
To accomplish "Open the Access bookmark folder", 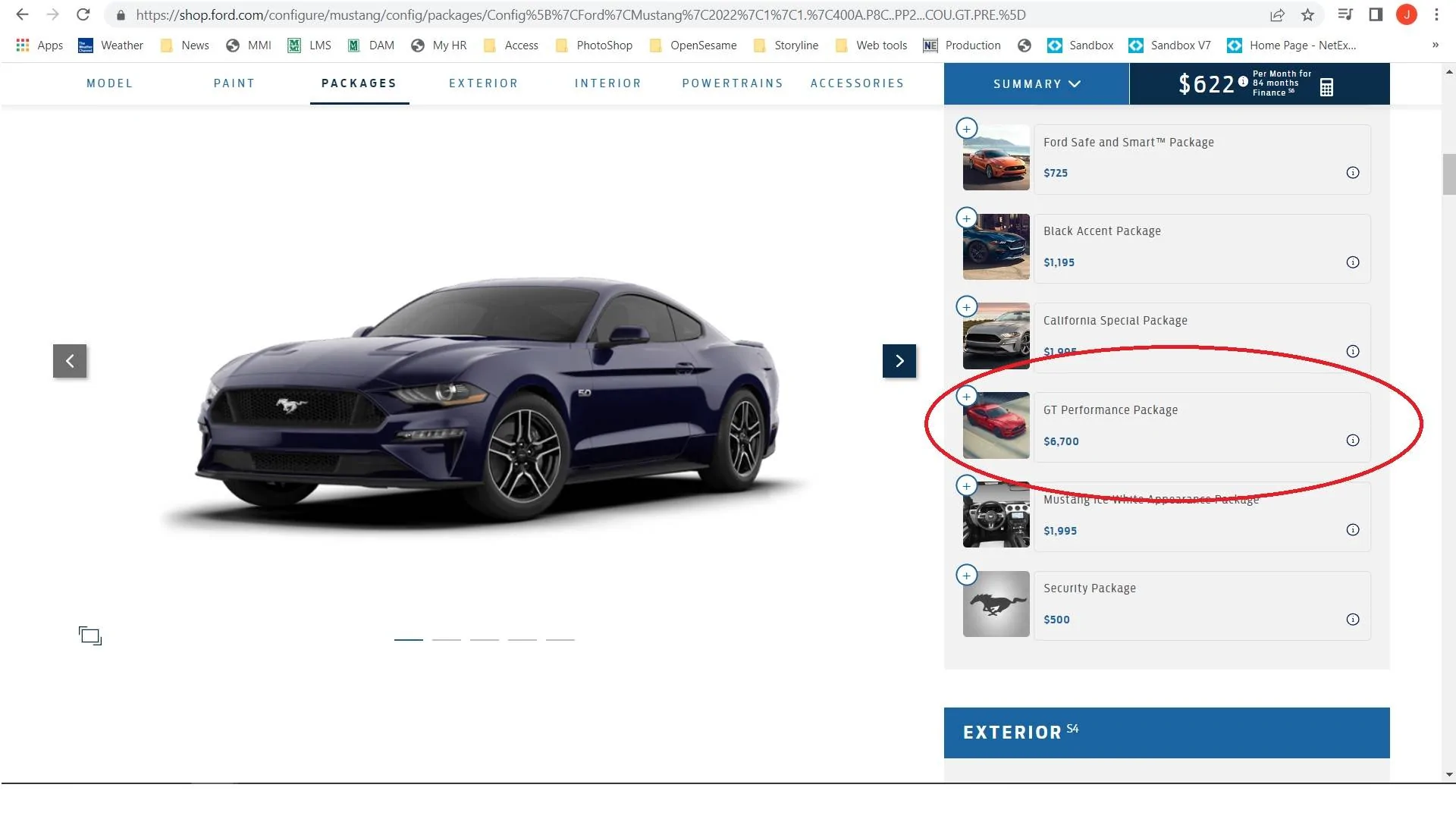I will click(x=511, y=45).
